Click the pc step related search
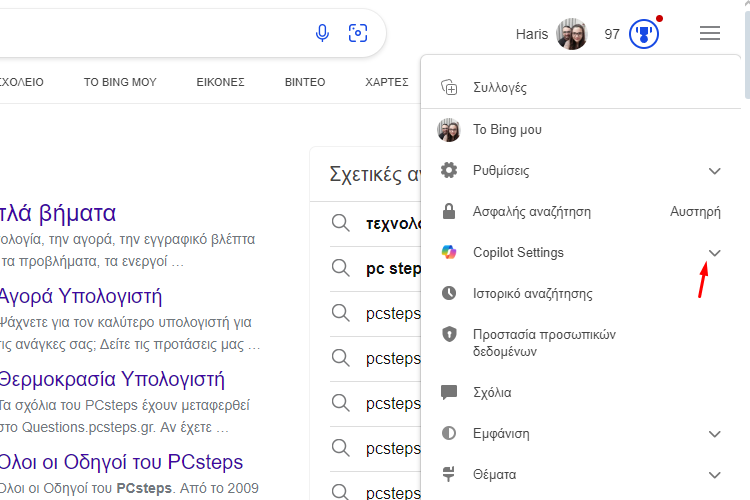 coord(393,268)
